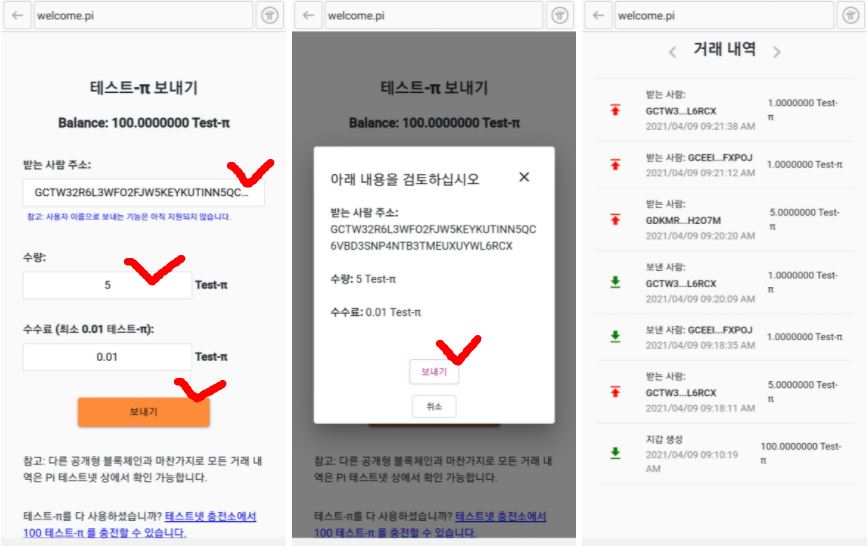Click the green icon for 지갑 생성 entry
Screen dimensions: 868x546
[615, 454]
